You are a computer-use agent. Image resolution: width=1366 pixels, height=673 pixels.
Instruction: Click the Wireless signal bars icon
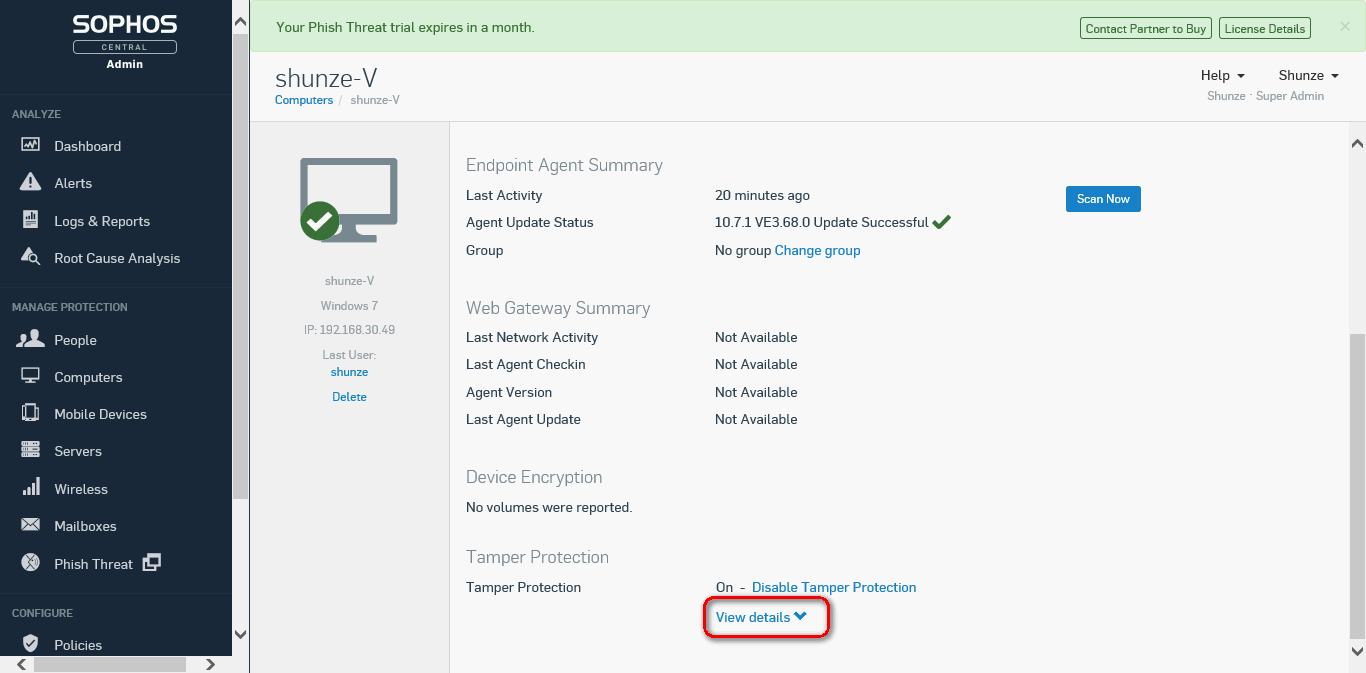coord(32,487)
